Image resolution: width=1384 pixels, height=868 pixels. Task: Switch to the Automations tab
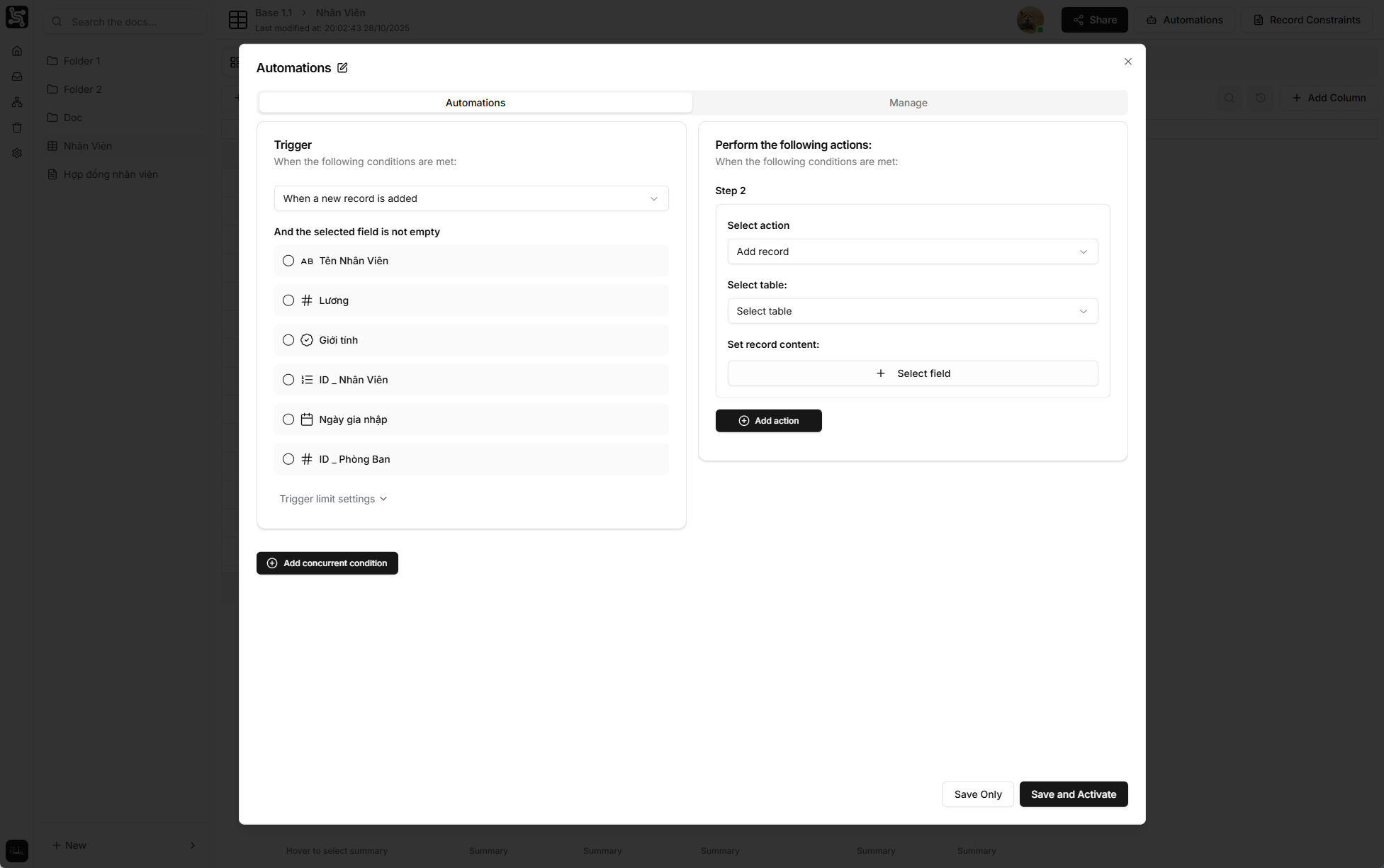475,103
